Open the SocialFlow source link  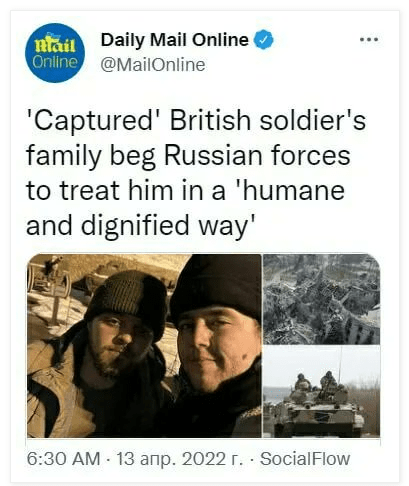tap(305, 458)
